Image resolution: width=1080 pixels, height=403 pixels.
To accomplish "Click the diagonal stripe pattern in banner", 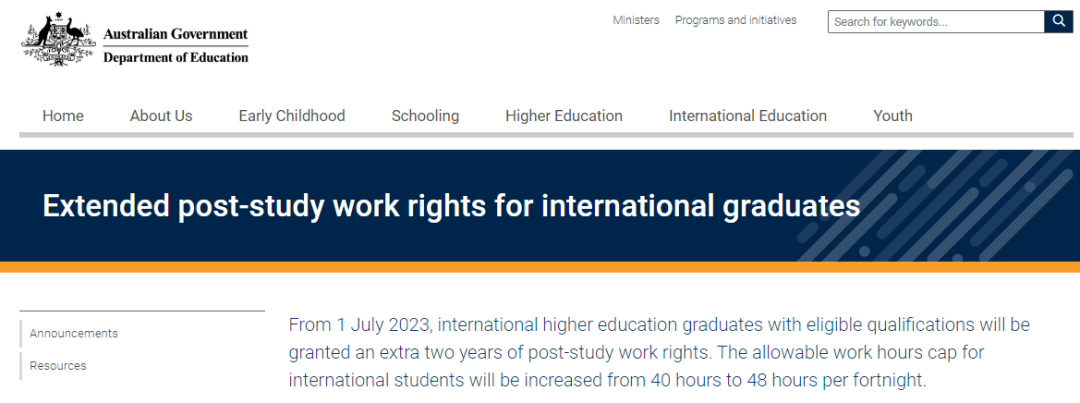I will click(937, 207).
